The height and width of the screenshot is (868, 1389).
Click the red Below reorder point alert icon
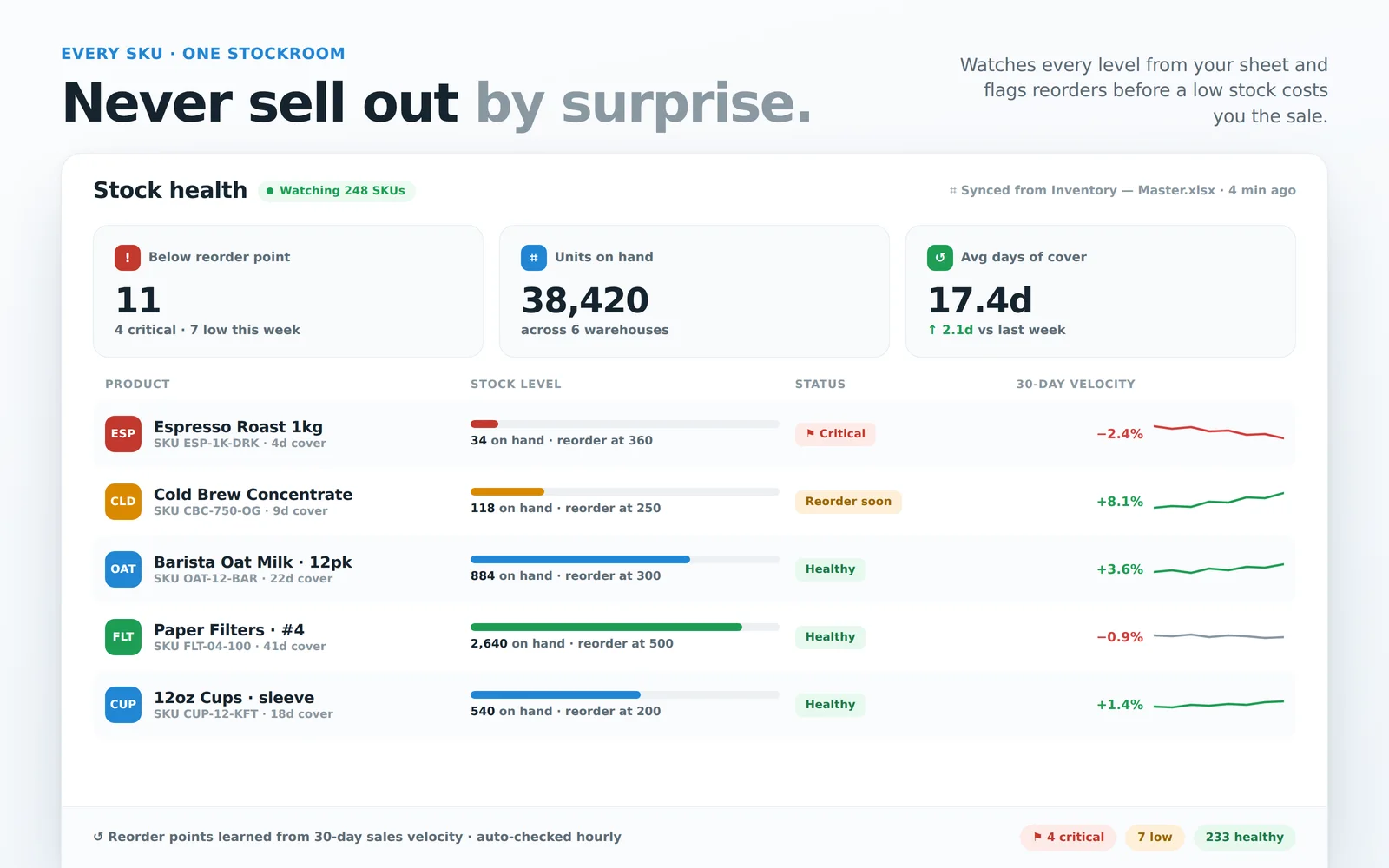128,257
